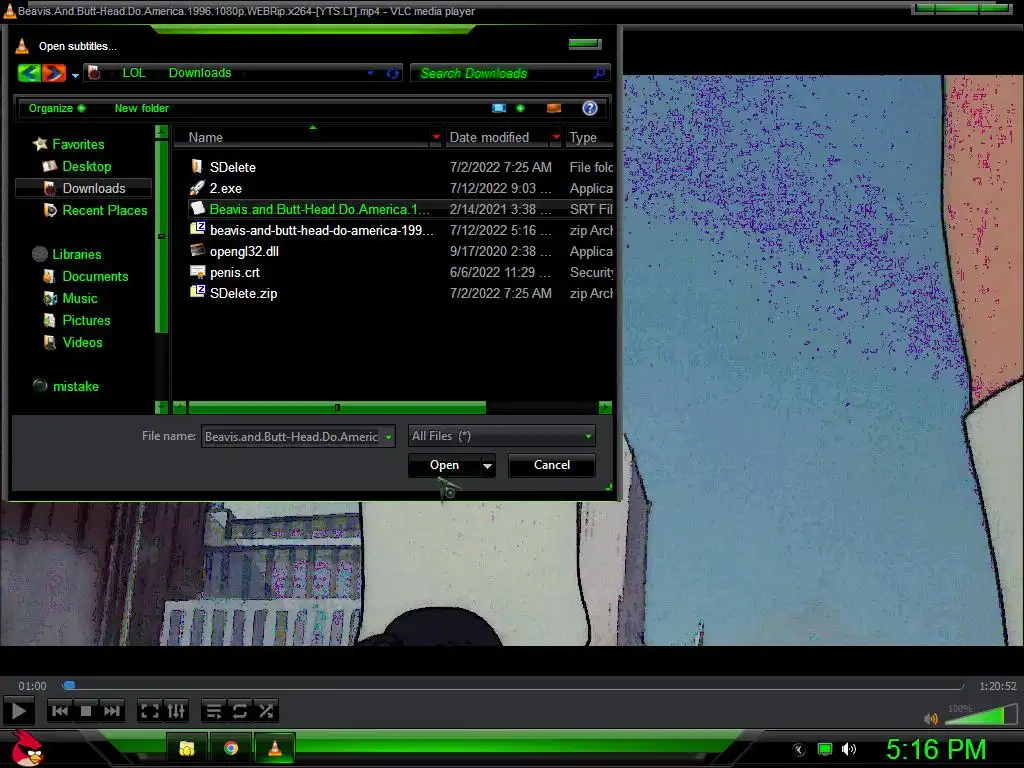Click the Open button
This screenshot has width=1024, height=768.
444,465
